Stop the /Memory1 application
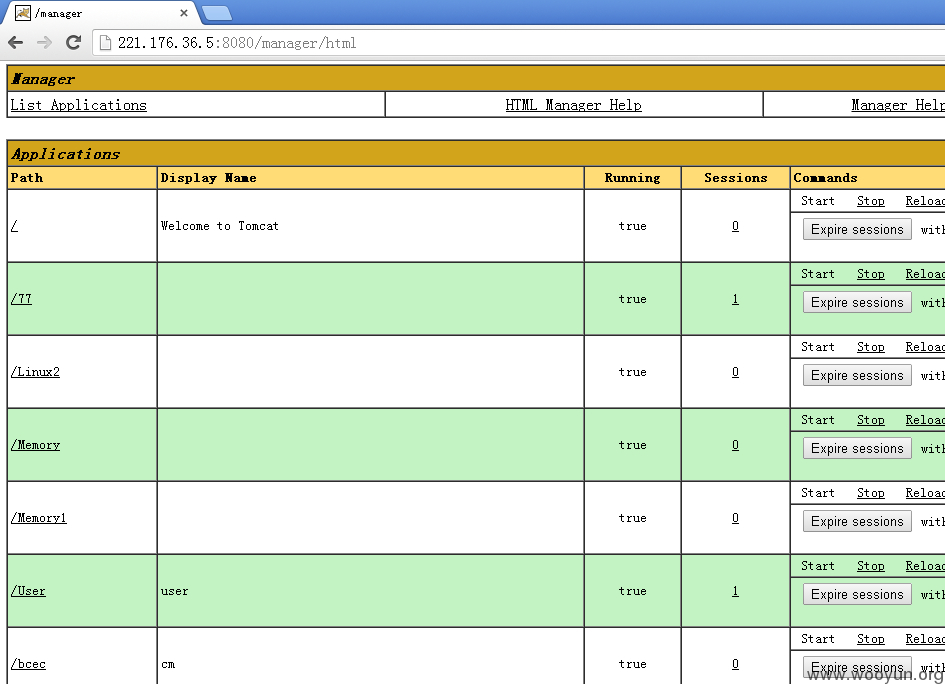Viewport: 945px width, 684px height. [x=871, y=492]
